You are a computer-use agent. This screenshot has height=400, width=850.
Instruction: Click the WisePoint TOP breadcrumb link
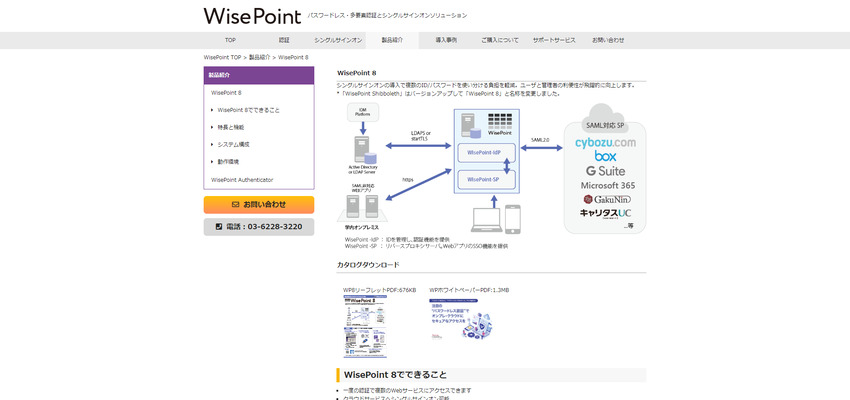pos(222,57)
